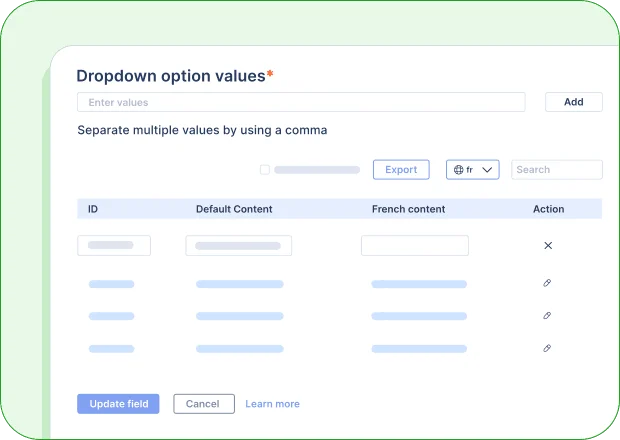Click the second row's pencil edit icon

click(547, 316)
